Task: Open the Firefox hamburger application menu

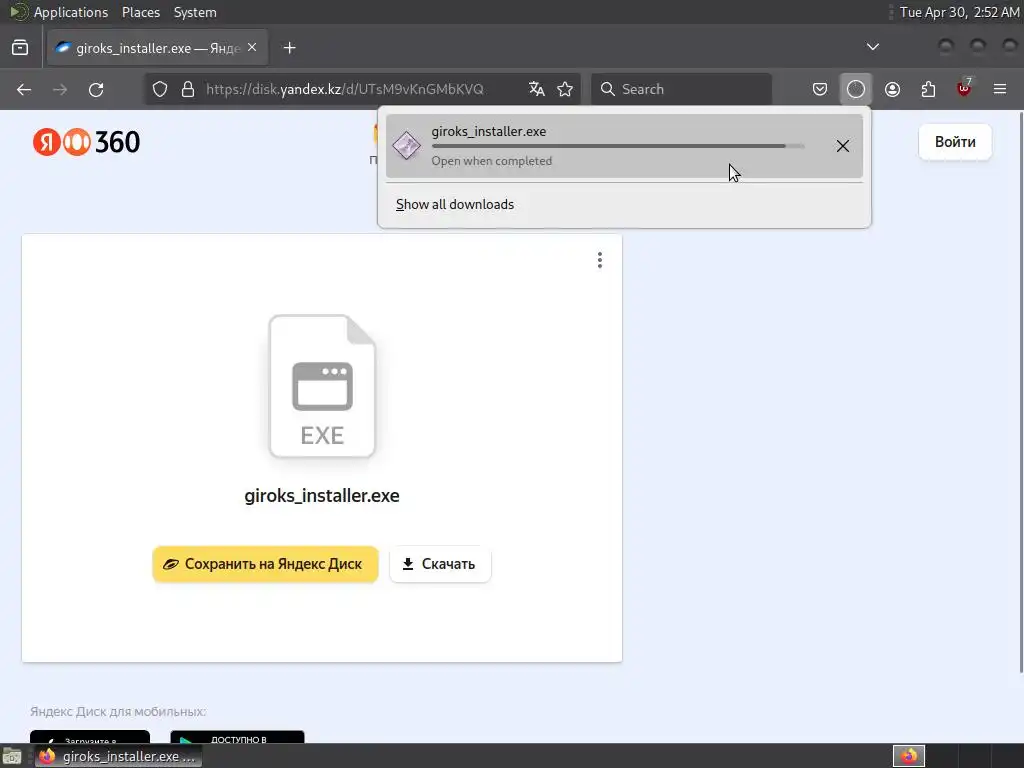Action: (1000, 89)
